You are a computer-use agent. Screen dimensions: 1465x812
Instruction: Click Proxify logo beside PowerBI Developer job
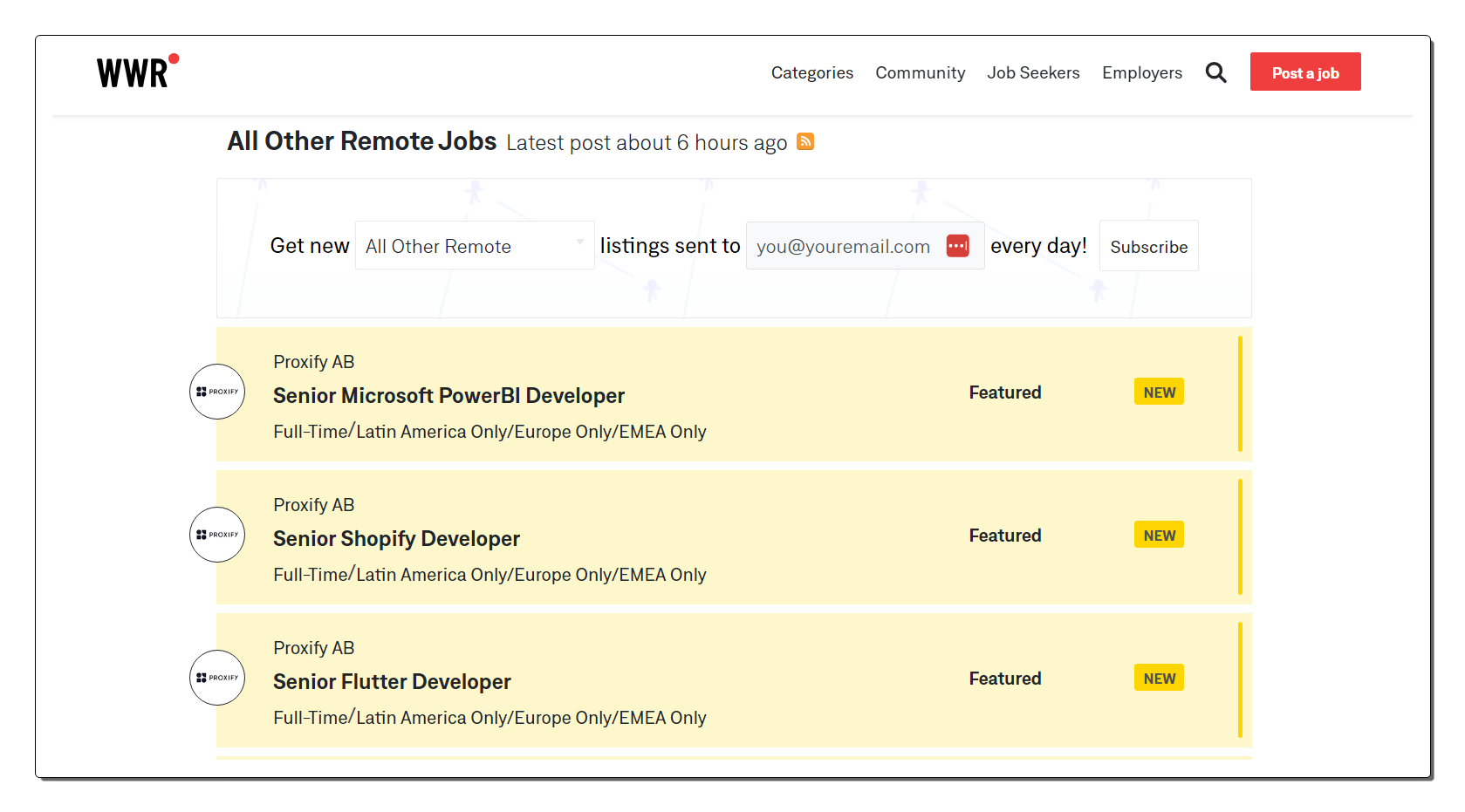tap(217, 392)
